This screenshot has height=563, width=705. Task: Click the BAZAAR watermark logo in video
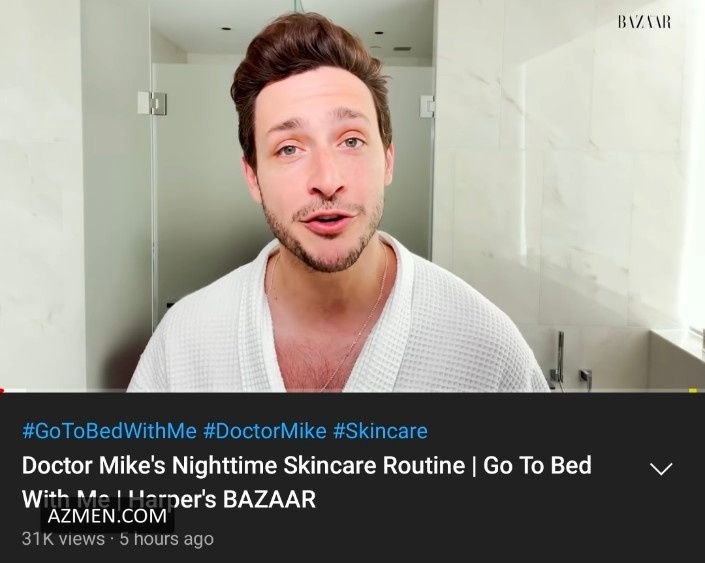[644, 22]
